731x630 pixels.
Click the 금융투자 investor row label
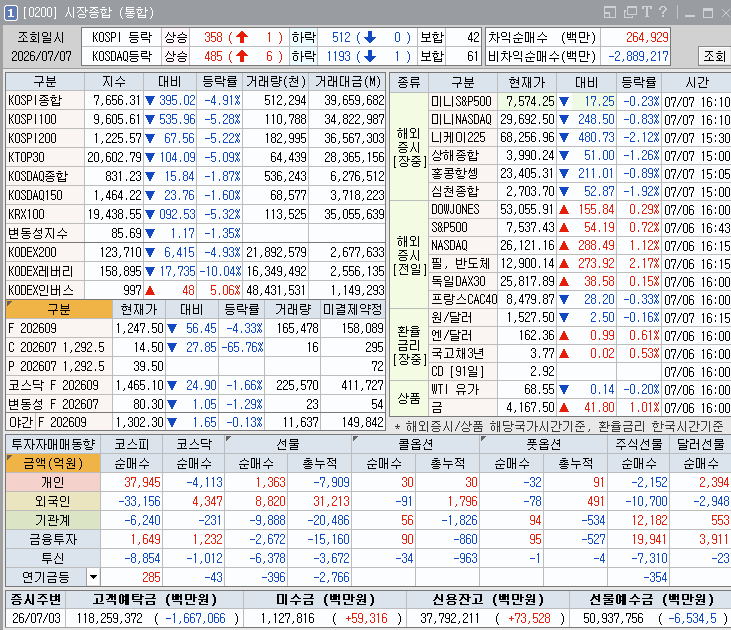pyautogui.click(x=53, y=539)
